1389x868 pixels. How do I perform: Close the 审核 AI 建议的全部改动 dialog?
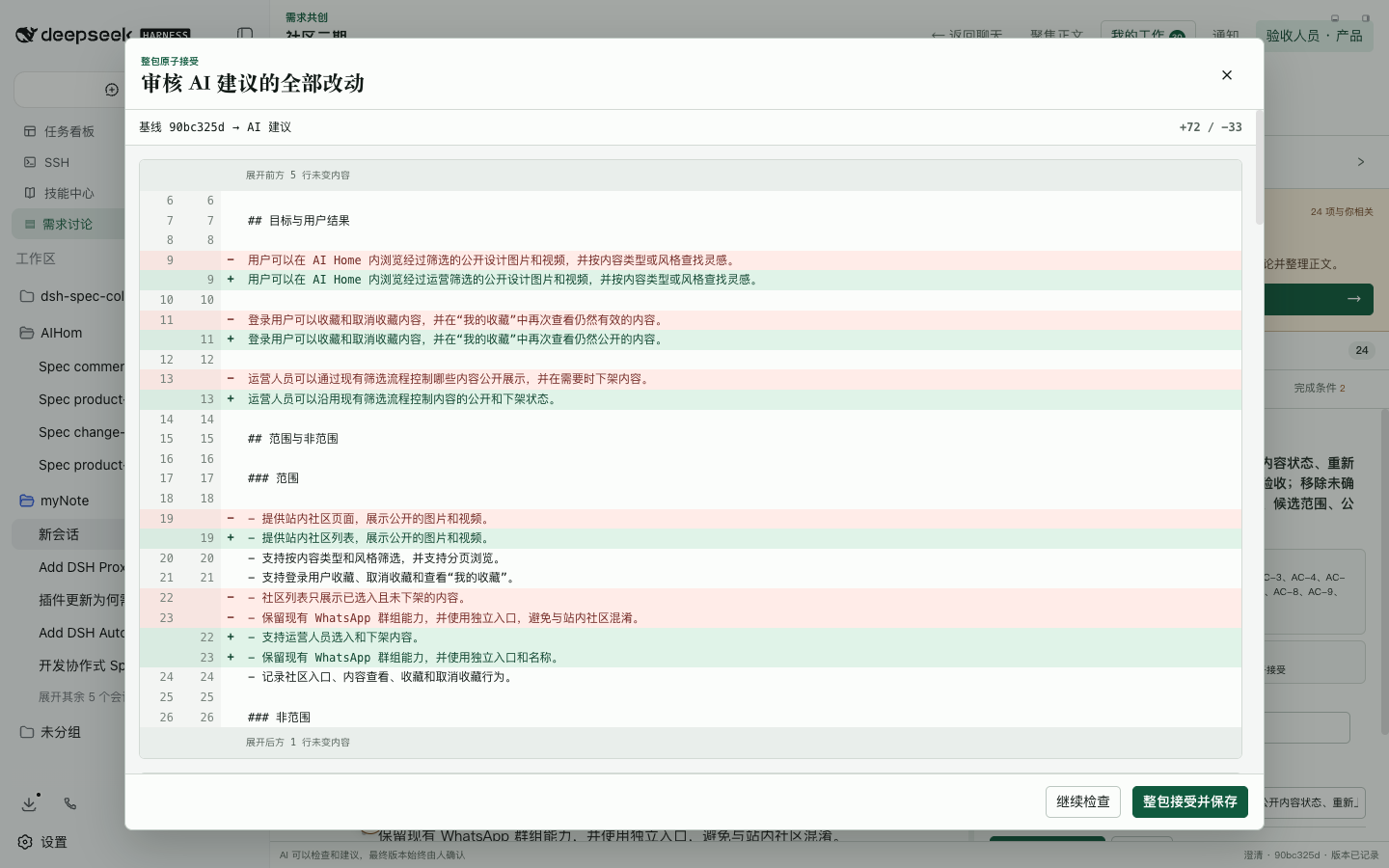(1227, 75)
